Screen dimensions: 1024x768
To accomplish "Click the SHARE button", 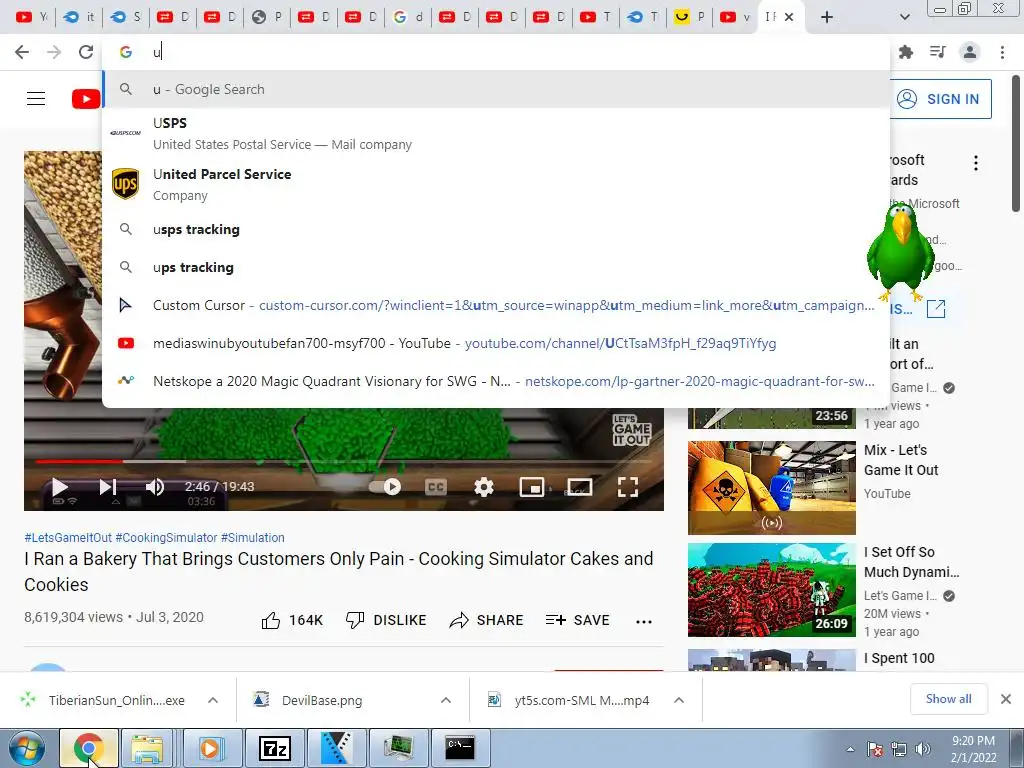I will coord(487,620).
